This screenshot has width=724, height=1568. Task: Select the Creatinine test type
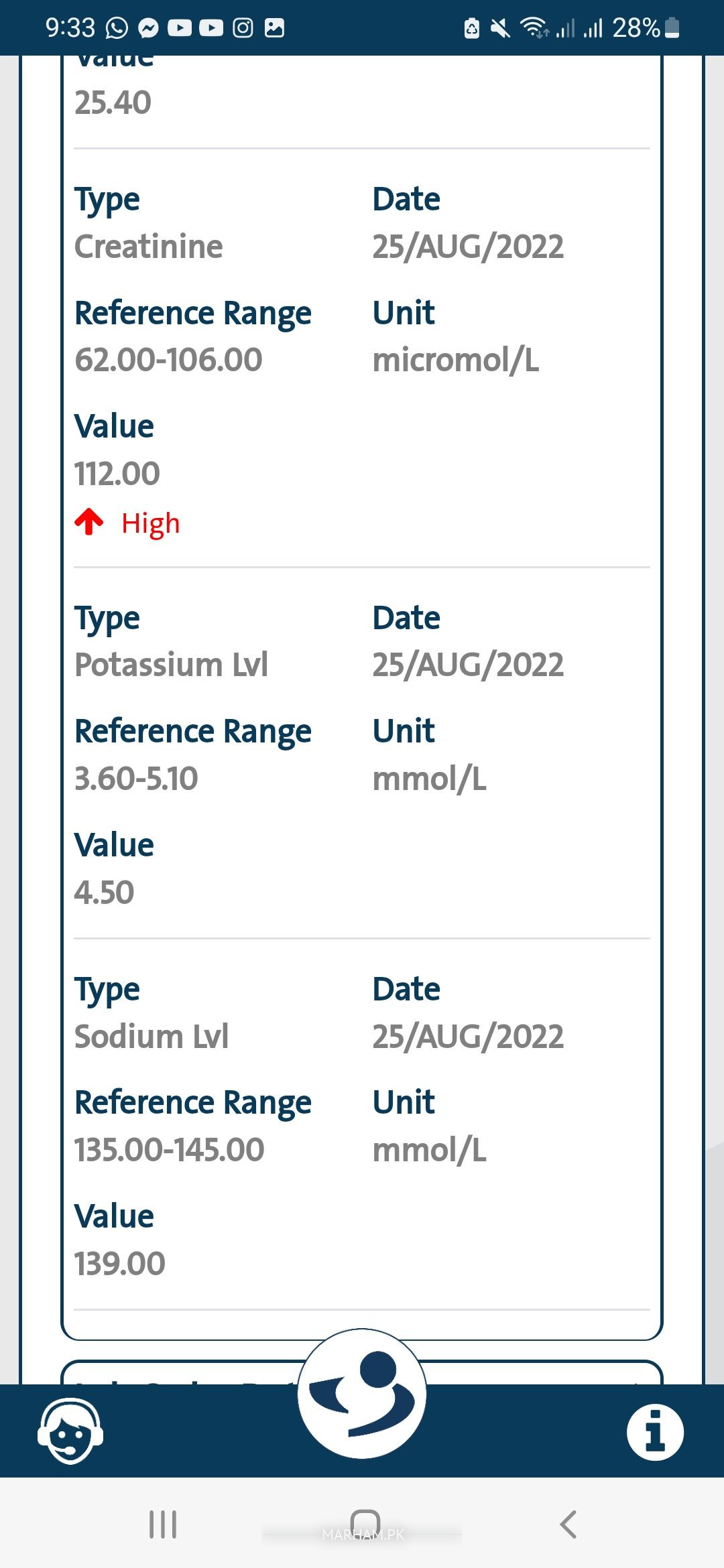(x=149, y=247)
